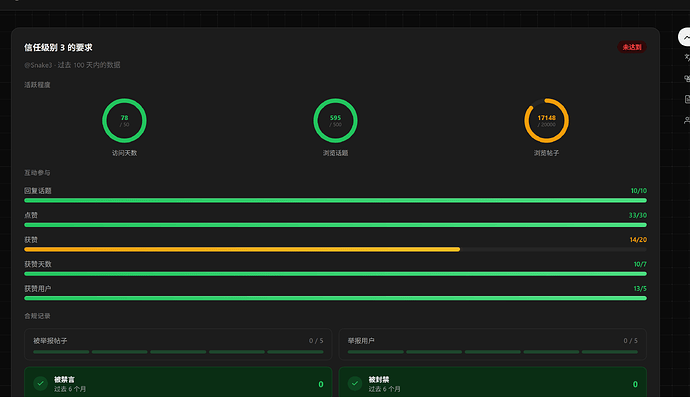Click the green check icon beside 被封禁
This screenshot has width=690, height=397.
coord(355,383)
